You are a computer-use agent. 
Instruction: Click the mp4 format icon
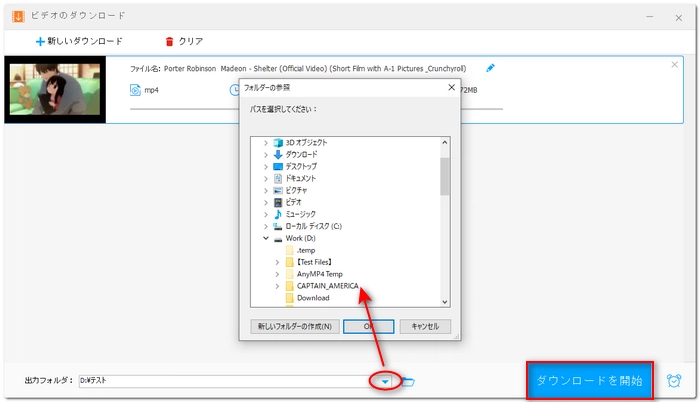pyautogui.click(x=135, y=90)
